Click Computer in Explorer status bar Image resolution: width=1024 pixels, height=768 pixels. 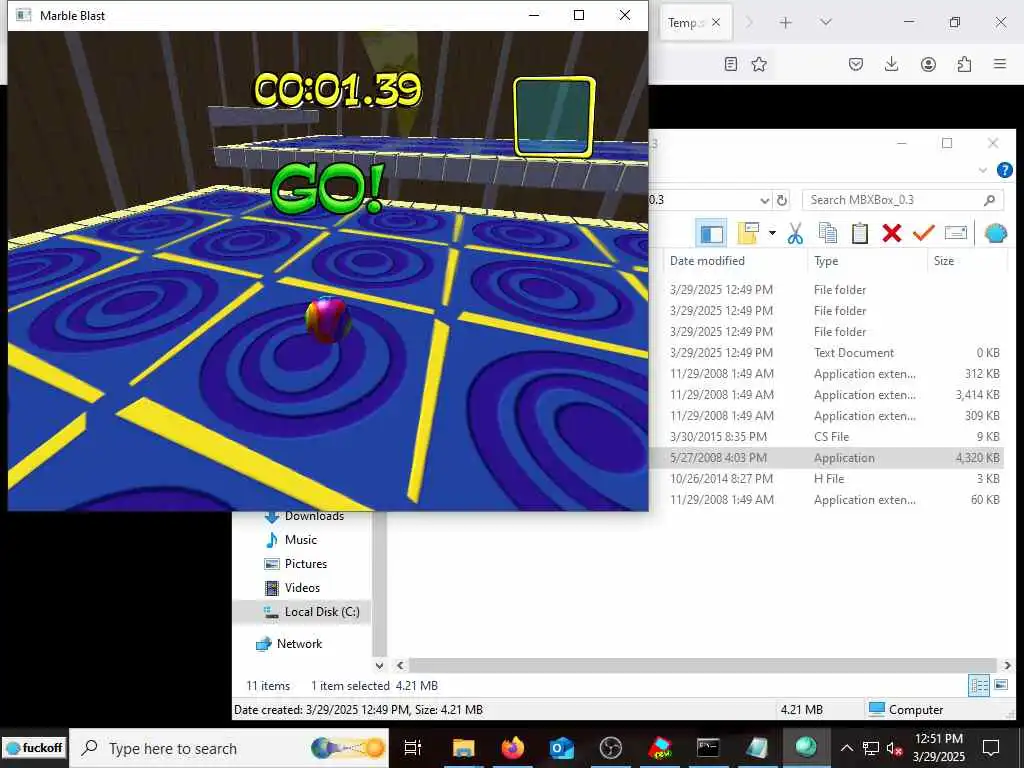pyautogui.click(x=906, y=710)
